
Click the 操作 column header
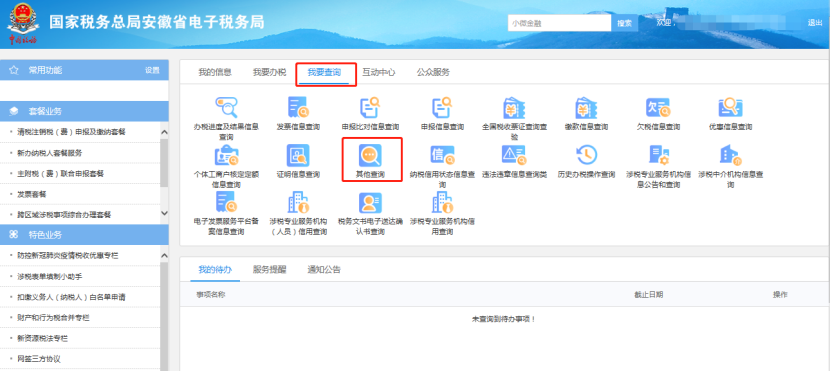coord(780,295)
